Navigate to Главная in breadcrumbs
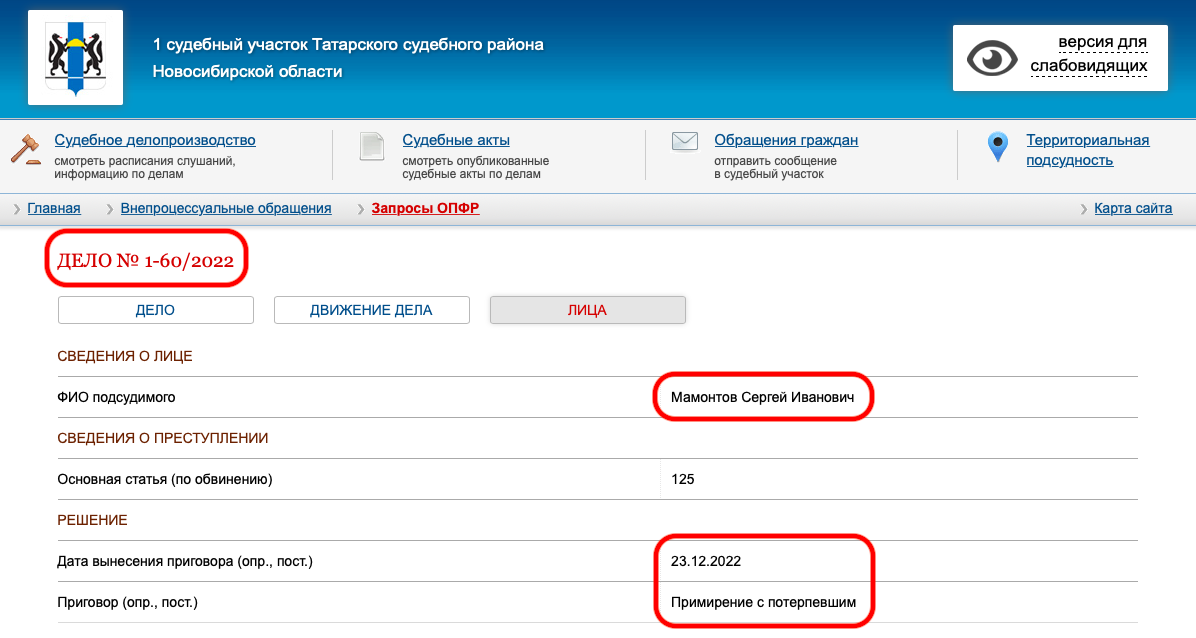This screenshot has height=638, width=1196. (x=54, y=208)
